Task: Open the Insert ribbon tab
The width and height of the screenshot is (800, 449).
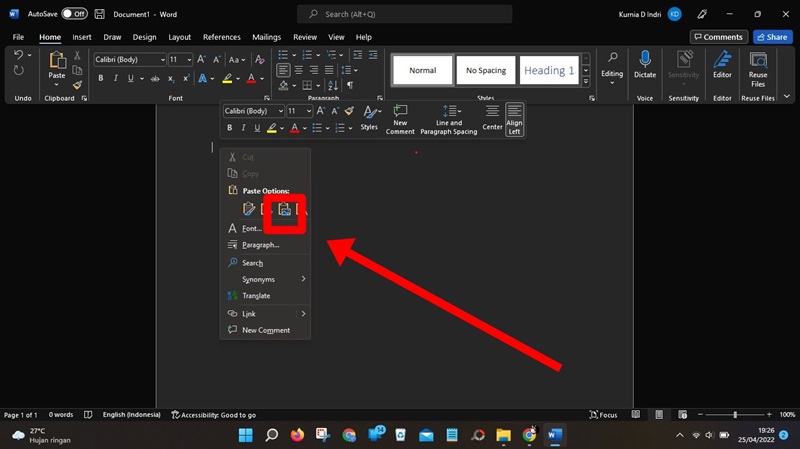Action: tap(82, 37)
